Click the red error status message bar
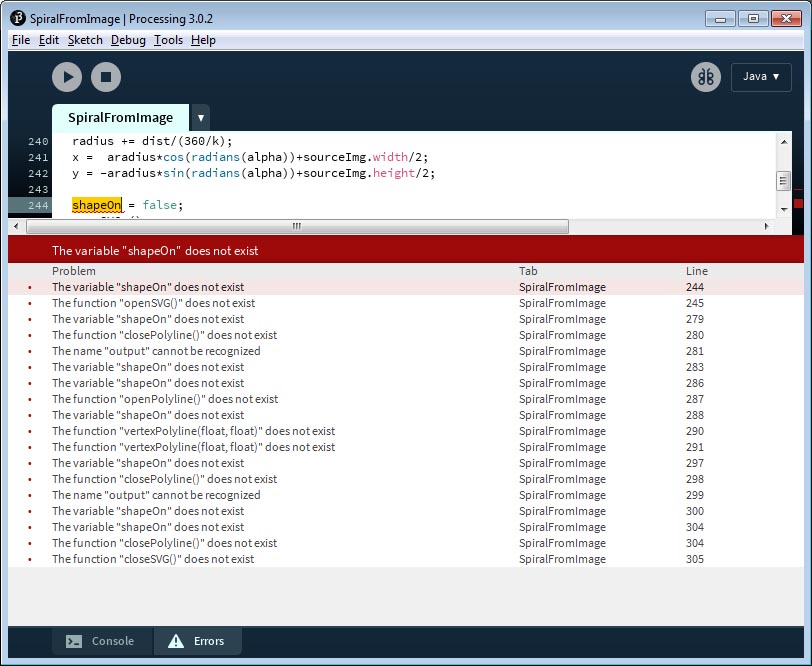The image size is (812, 666). coord(406,251)
